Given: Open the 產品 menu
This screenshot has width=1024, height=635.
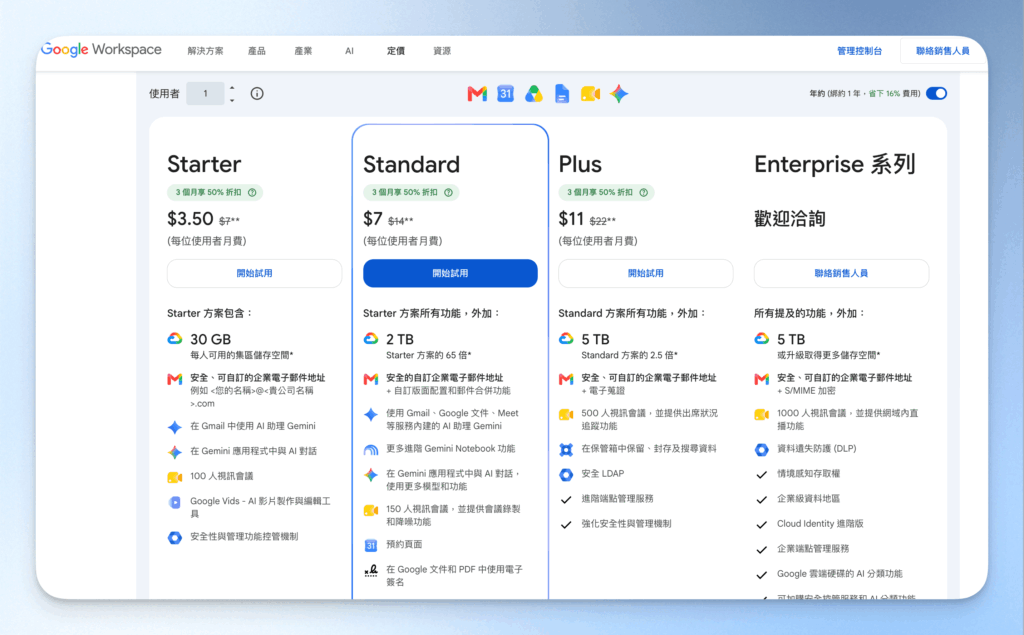Looking at the screenshot, I should 257,51.
